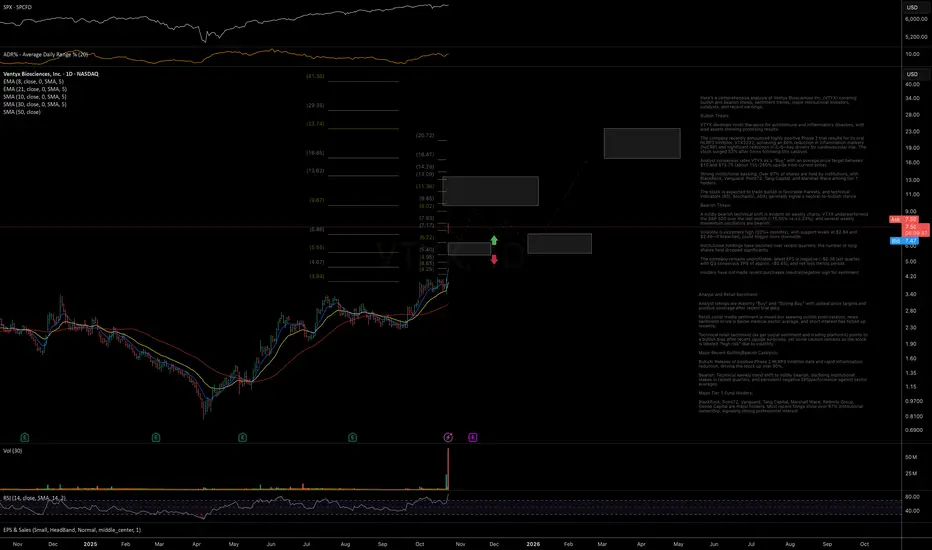
Task: Open USD currency dropdown in SPX pane
Action: coord(912,7)
